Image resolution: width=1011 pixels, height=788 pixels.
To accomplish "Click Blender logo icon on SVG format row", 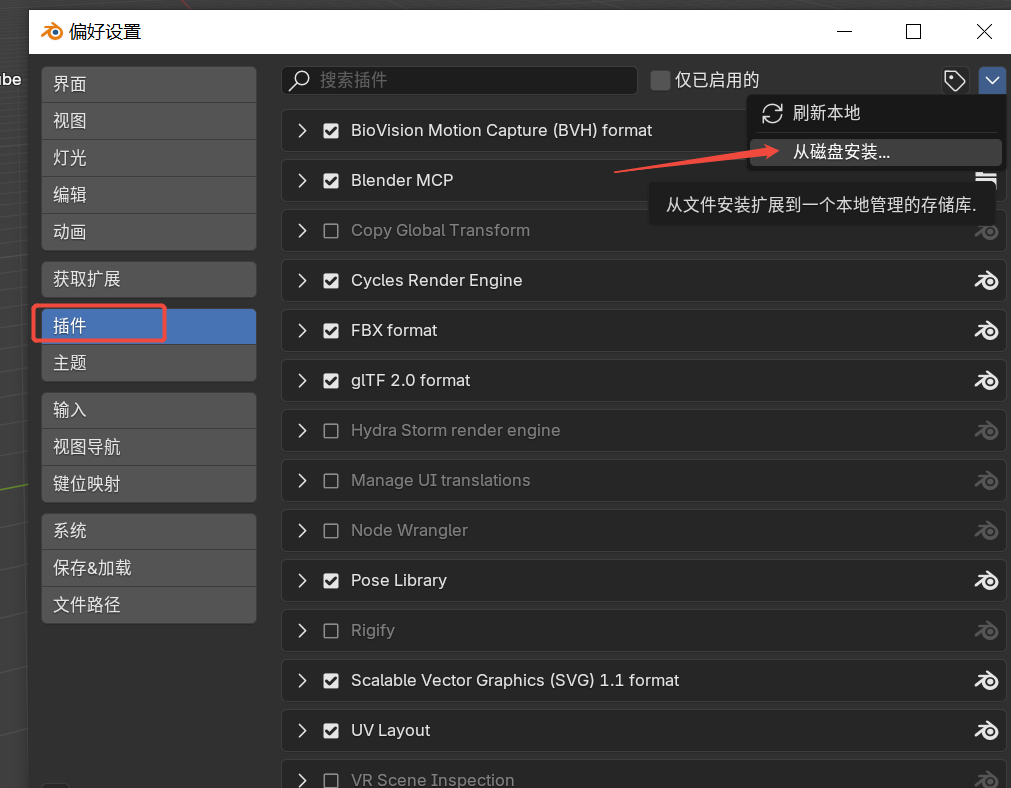I will tap(986, 680).
